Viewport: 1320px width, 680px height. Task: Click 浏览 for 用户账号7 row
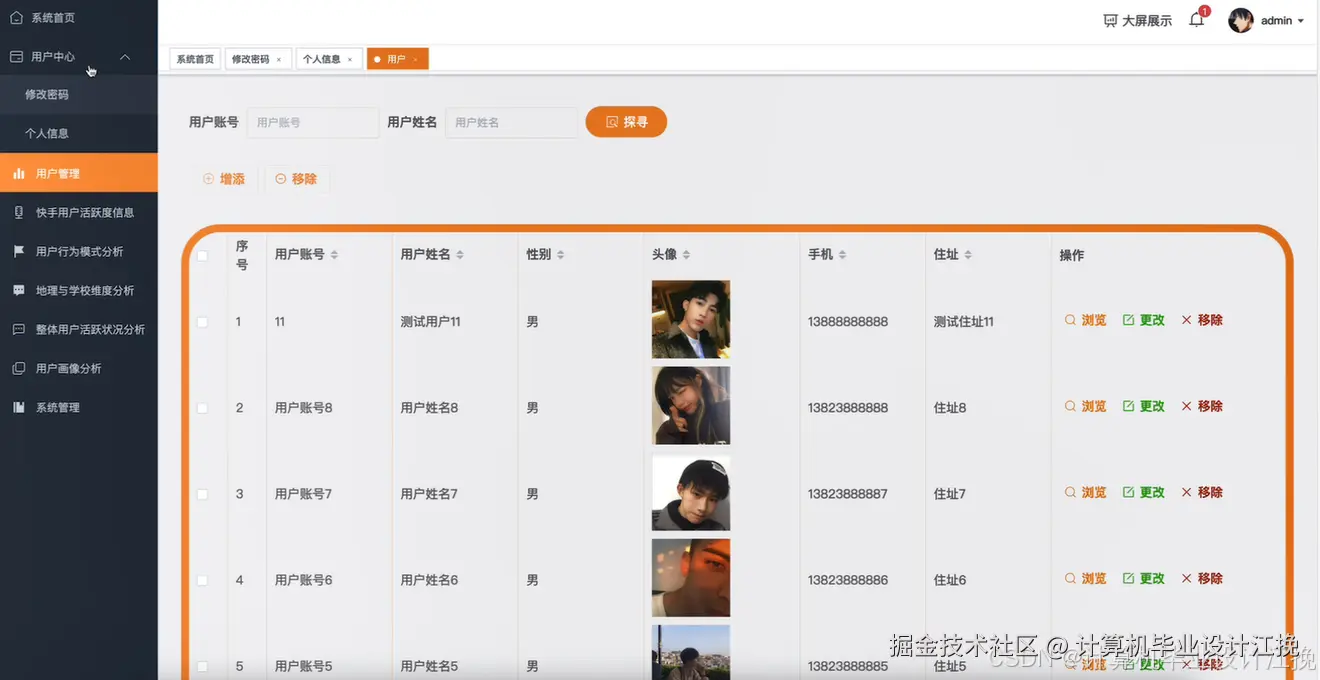(x=1086, y=492)
